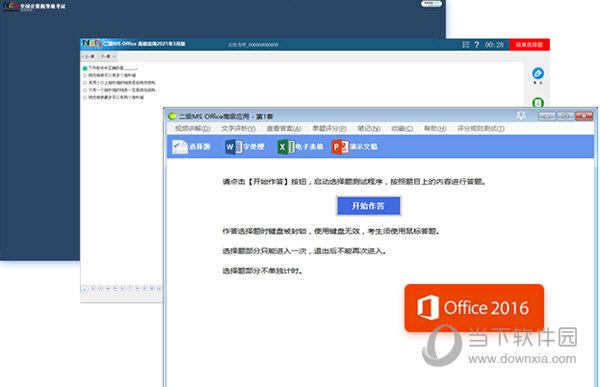Click the front window title 二级MS Office高级应用 - 第1套
The height and width of the screenshot is (387, 600).
[226, 116]
